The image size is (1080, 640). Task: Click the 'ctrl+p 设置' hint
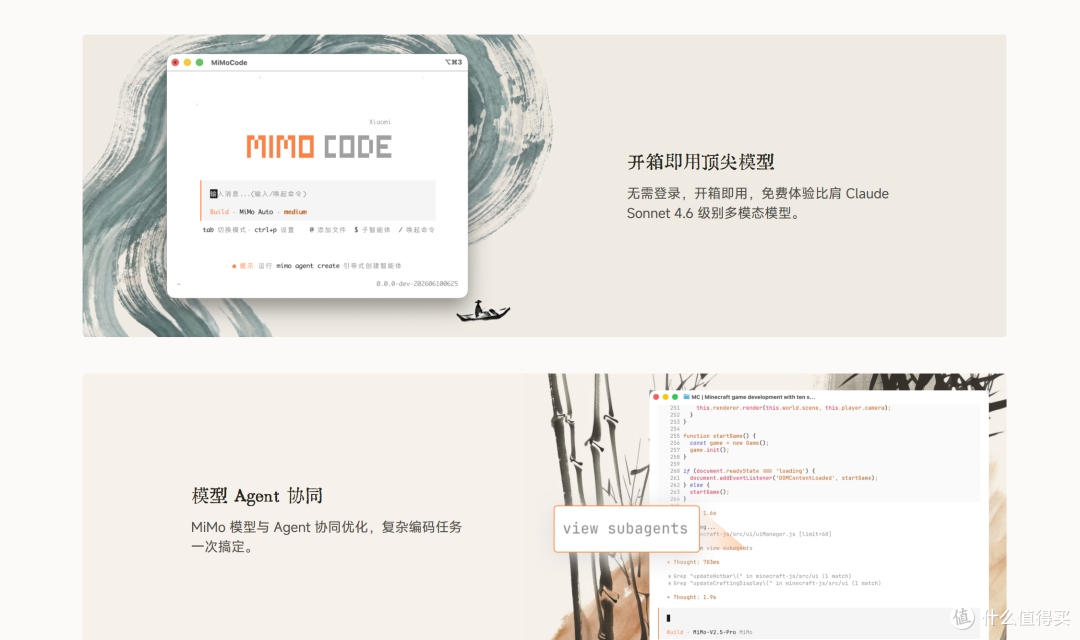[x=274, y=230]
